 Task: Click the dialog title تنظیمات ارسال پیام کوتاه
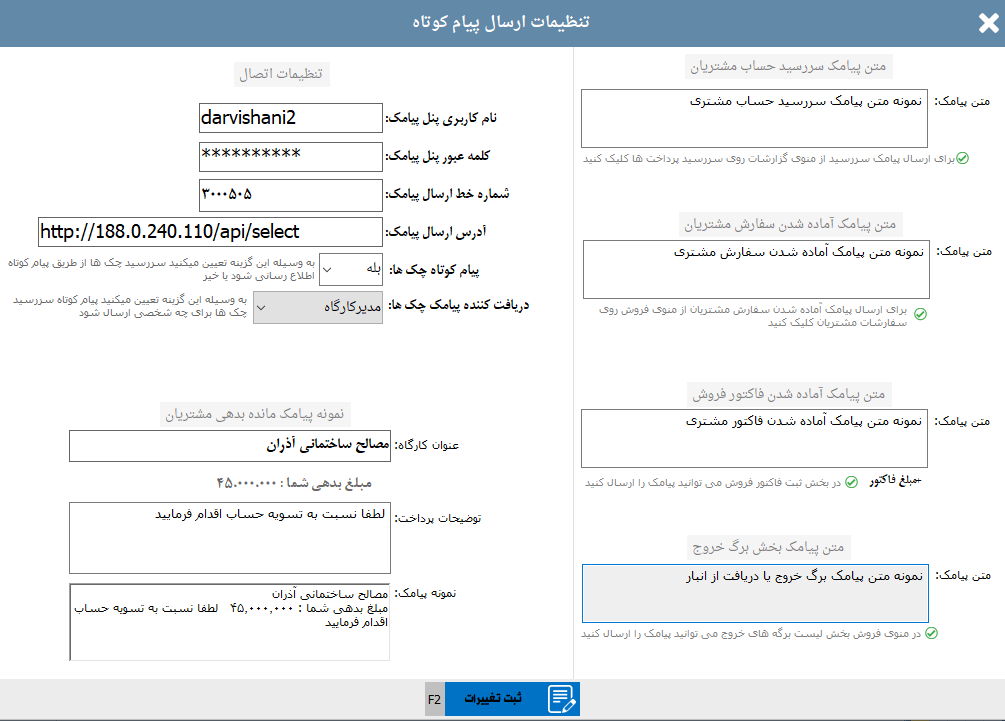pos(501,22)
